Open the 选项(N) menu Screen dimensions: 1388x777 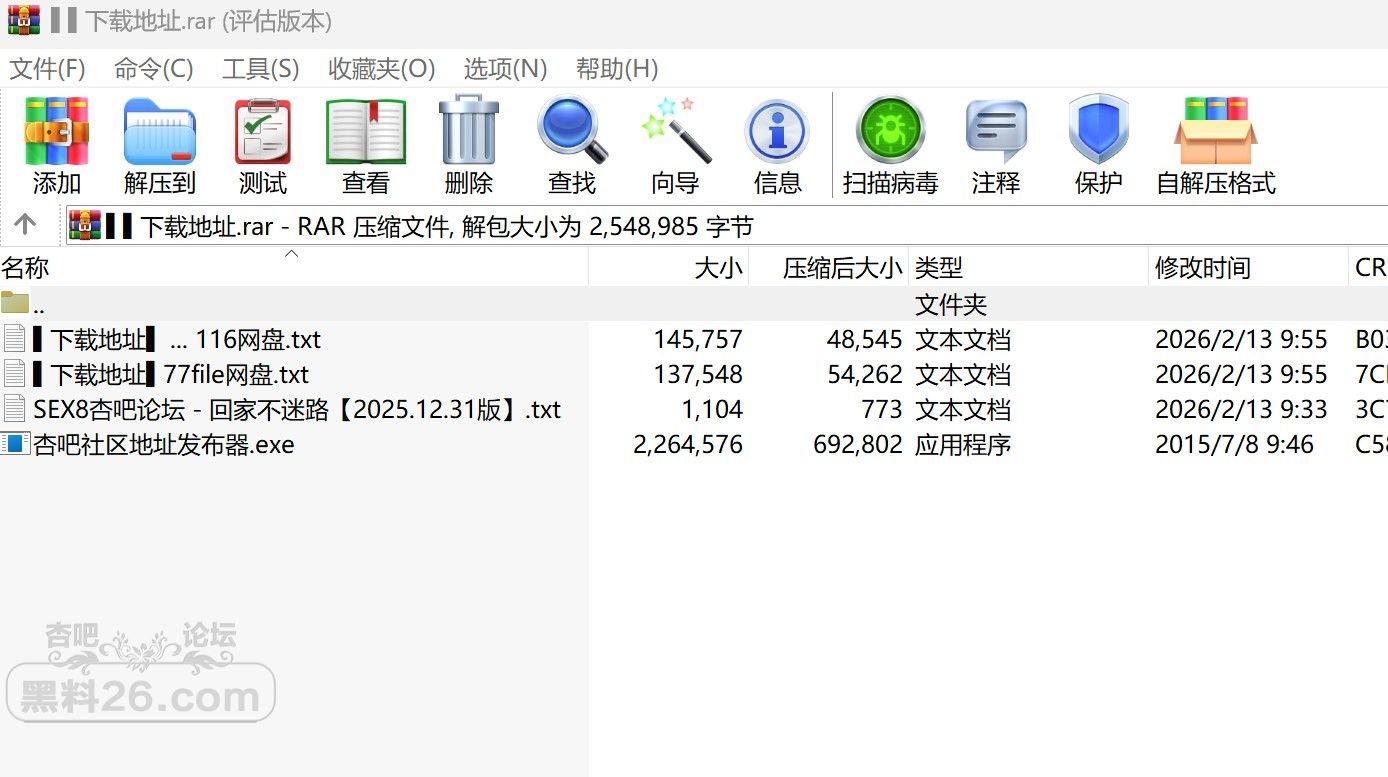[505, 69]
